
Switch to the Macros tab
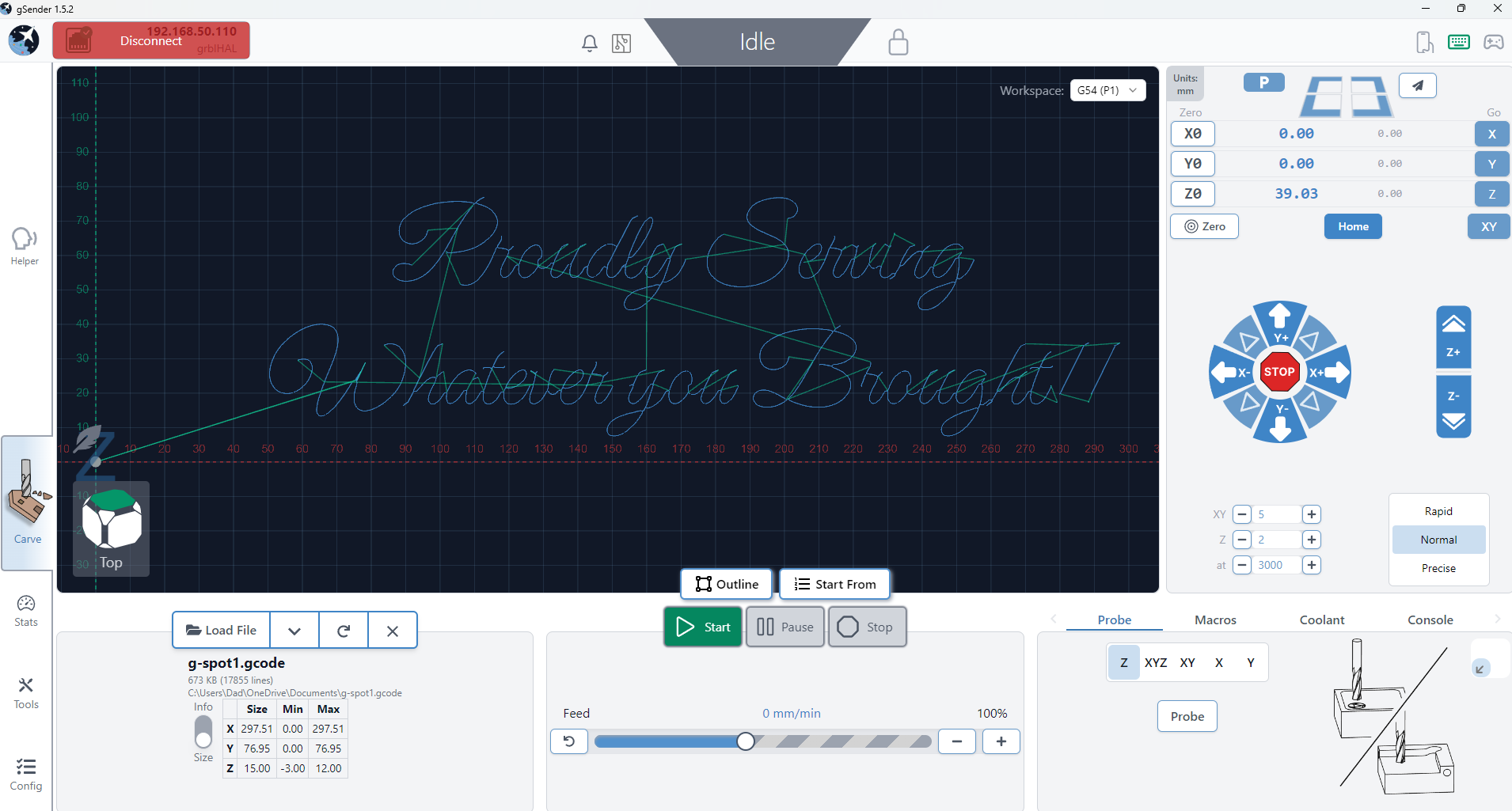[1215, 620]
